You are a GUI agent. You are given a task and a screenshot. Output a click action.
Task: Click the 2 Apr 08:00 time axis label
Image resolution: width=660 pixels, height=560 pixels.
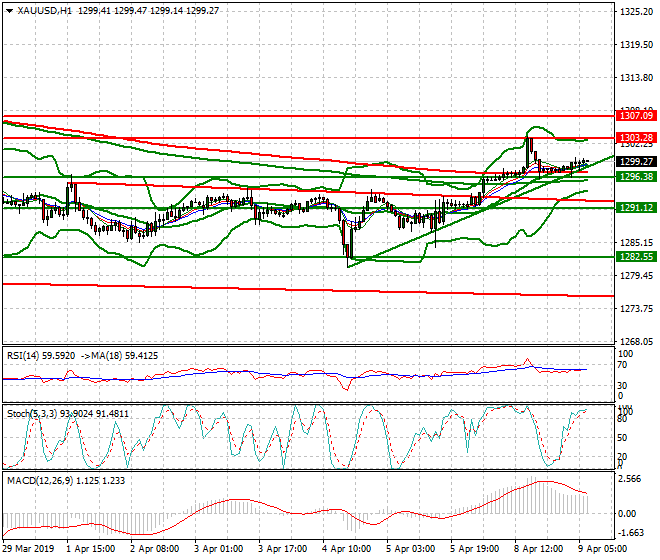154,549
